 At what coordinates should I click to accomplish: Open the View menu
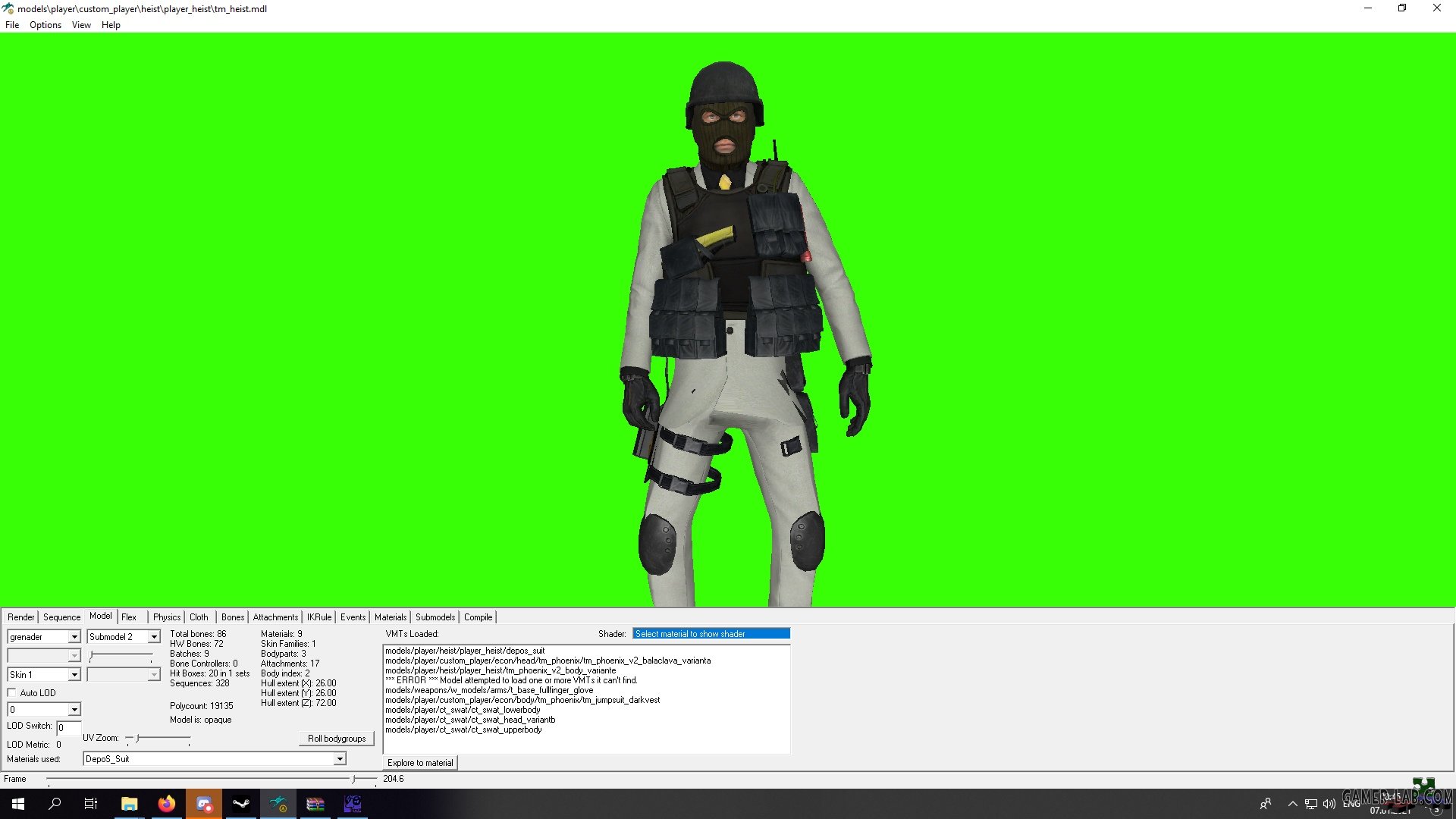[x=81, y=25]
